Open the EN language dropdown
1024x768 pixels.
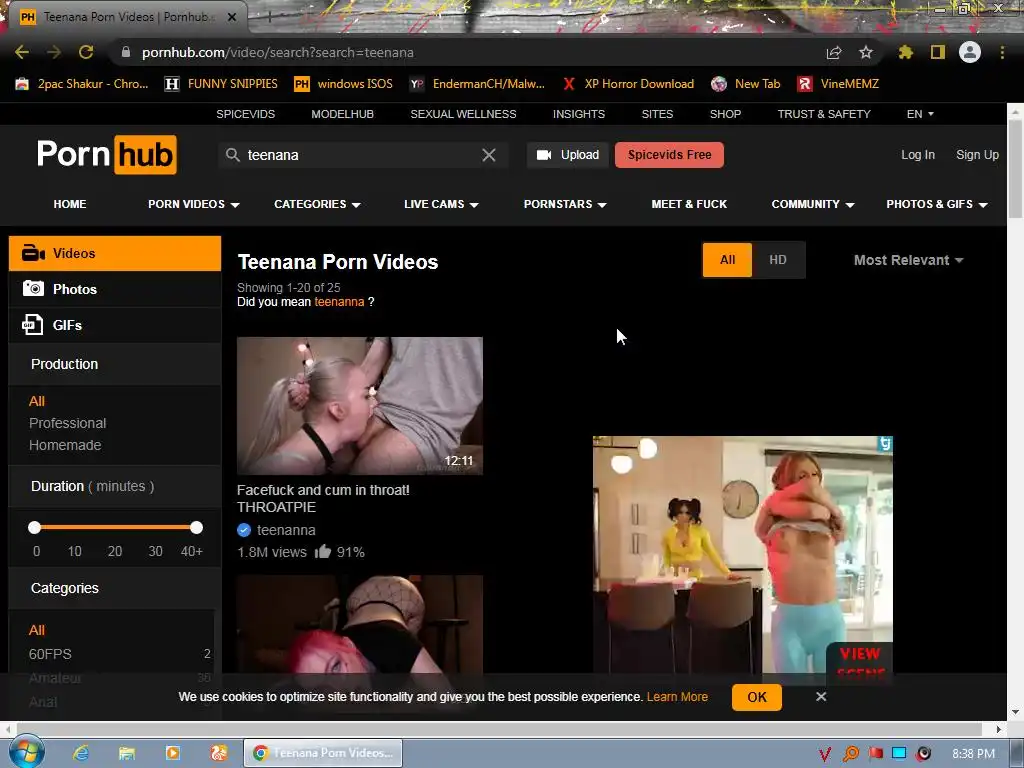point(920,114)
